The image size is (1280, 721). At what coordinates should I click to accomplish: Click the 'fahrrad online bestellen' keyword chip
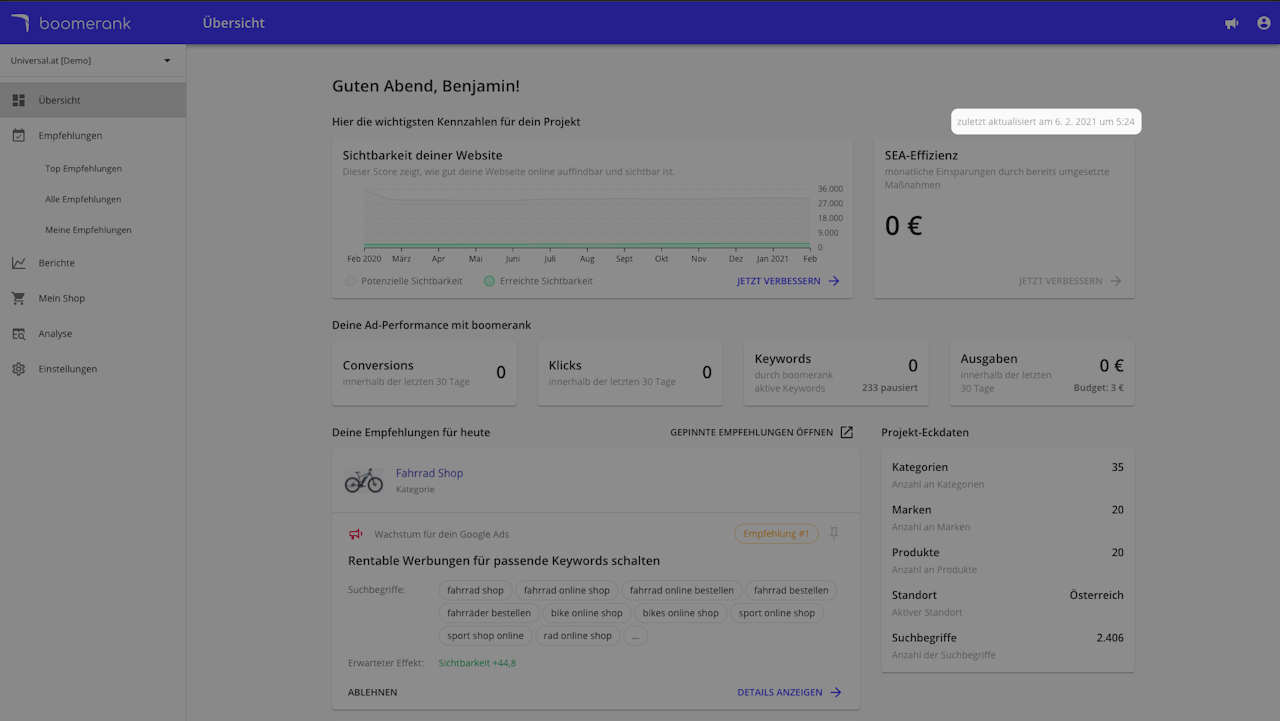[681, 590]
